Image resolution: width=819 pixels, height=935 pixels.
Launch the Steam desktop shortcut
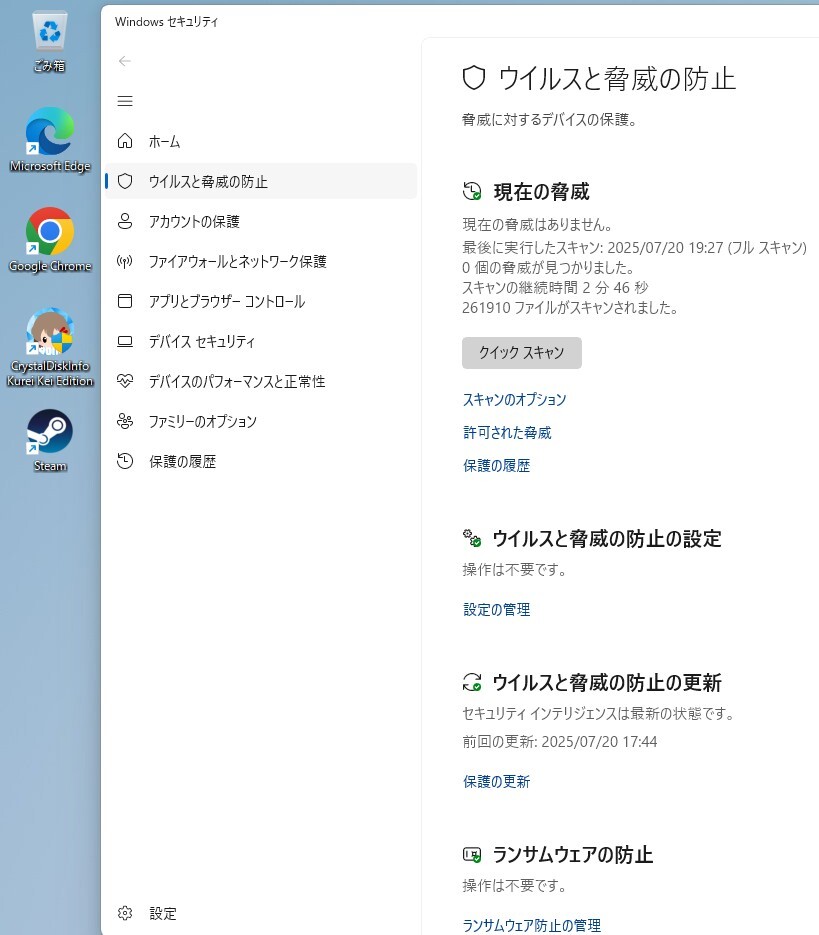click(50, 440)
